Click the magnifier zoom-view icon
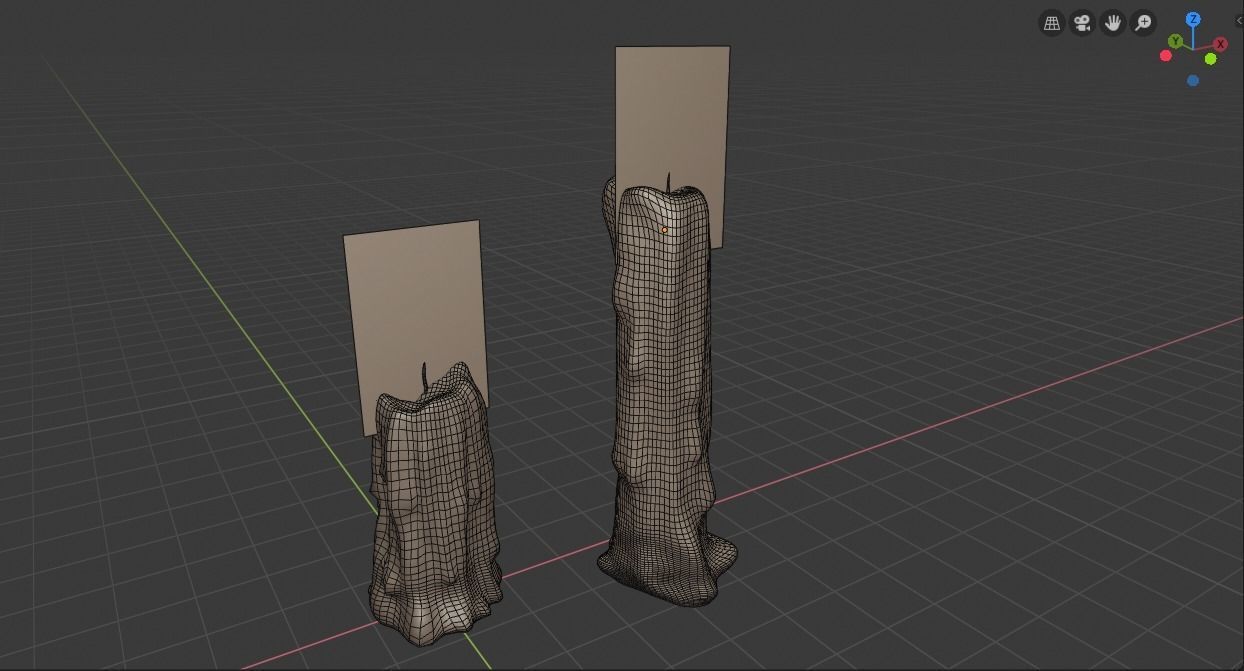Image resolution: width=1244 pixels, height=671 pixels. point(1143,23)
